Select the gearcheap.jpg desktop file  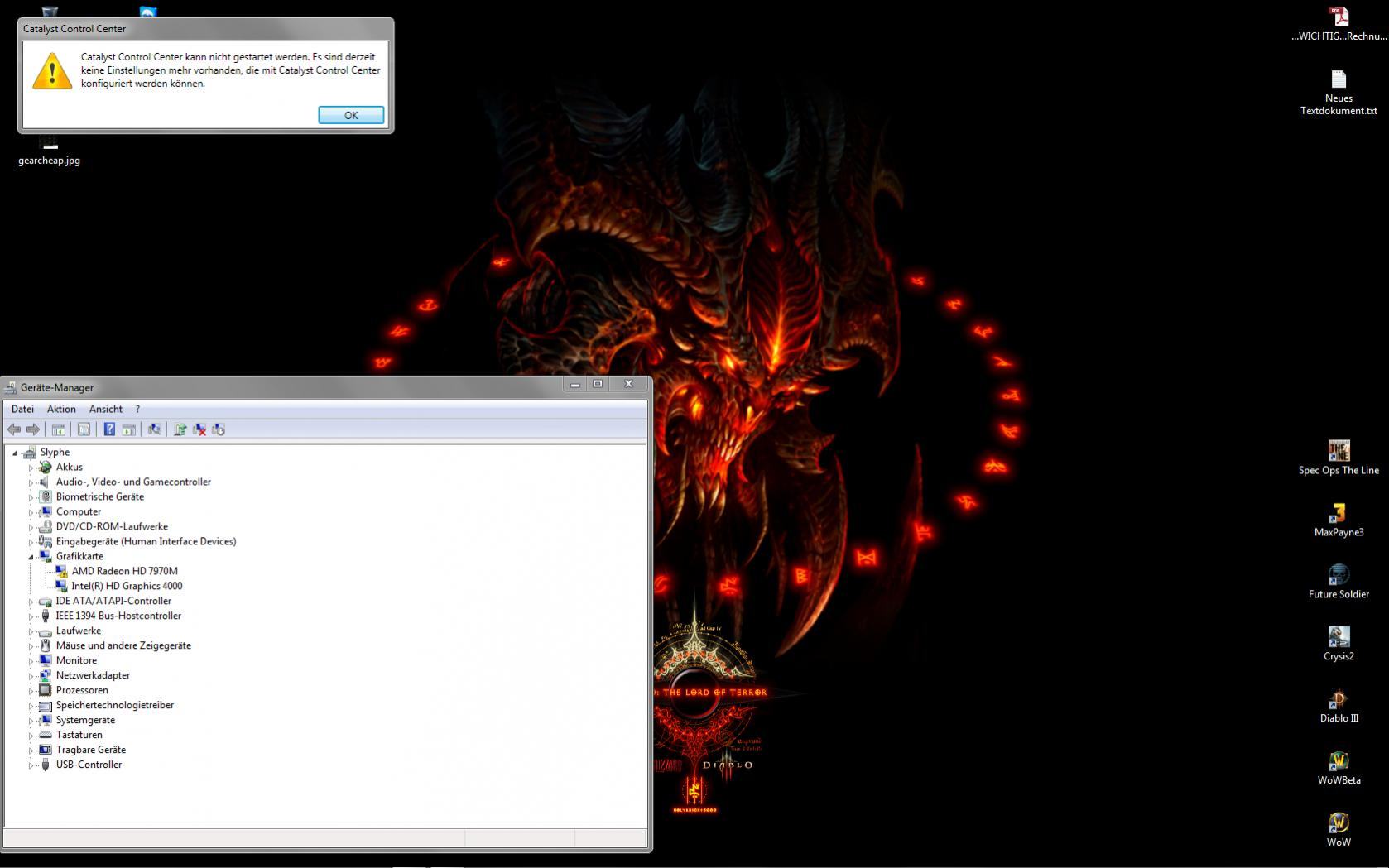pyautogui.click(x=49, y=152)
